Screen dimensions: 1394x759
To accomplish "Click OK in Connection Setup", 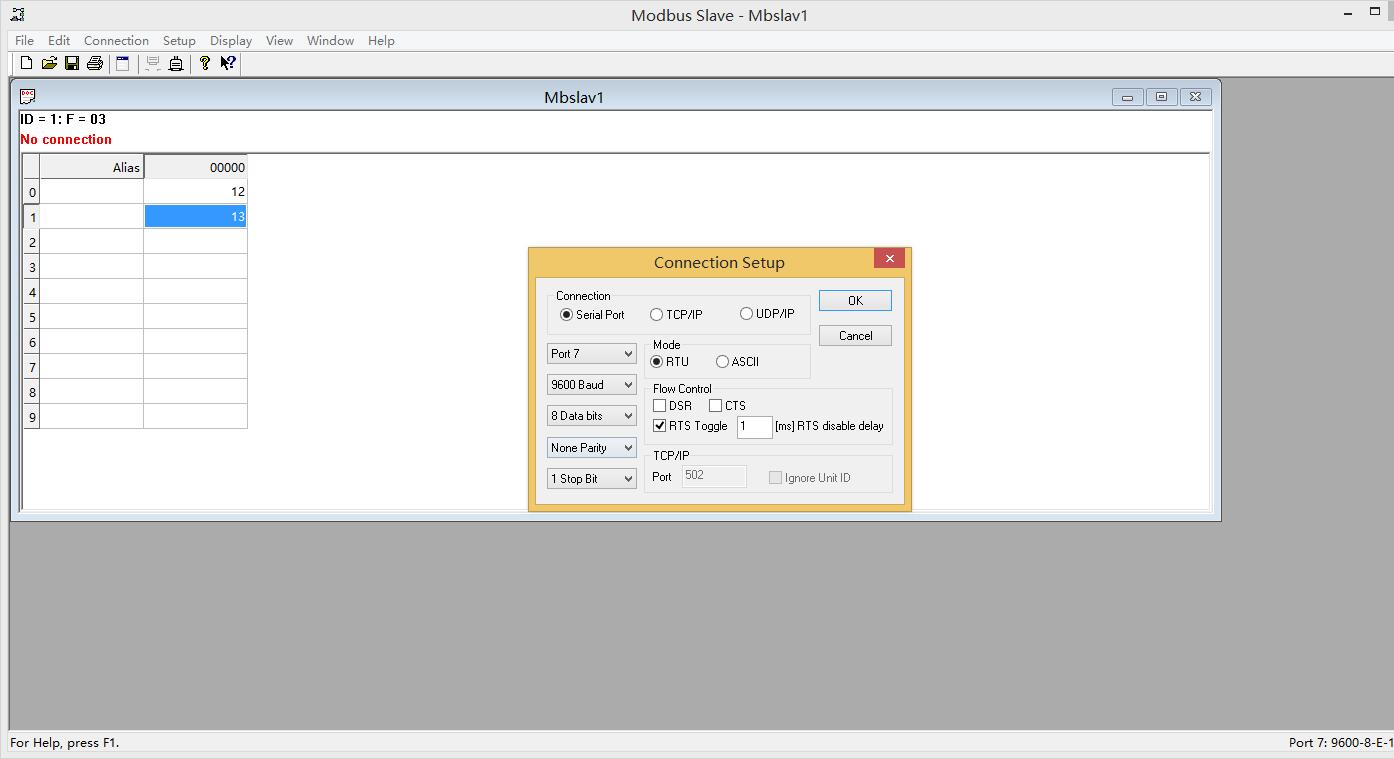I will [855, 300].
